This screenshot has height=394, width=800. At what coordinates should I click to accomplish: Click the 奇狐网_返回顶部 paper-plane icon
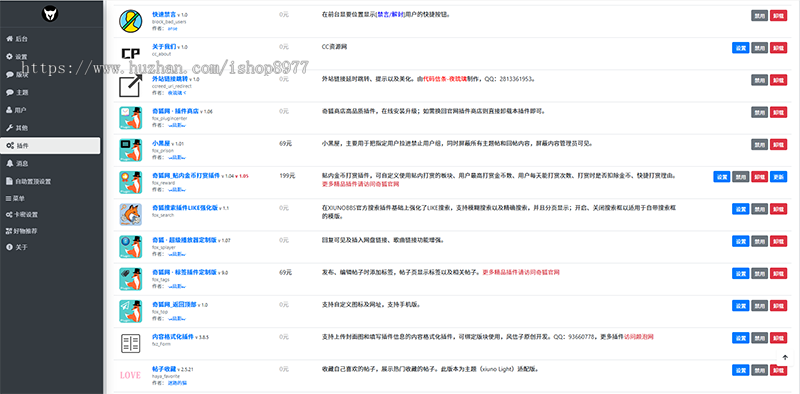click(x=131, y=311)
